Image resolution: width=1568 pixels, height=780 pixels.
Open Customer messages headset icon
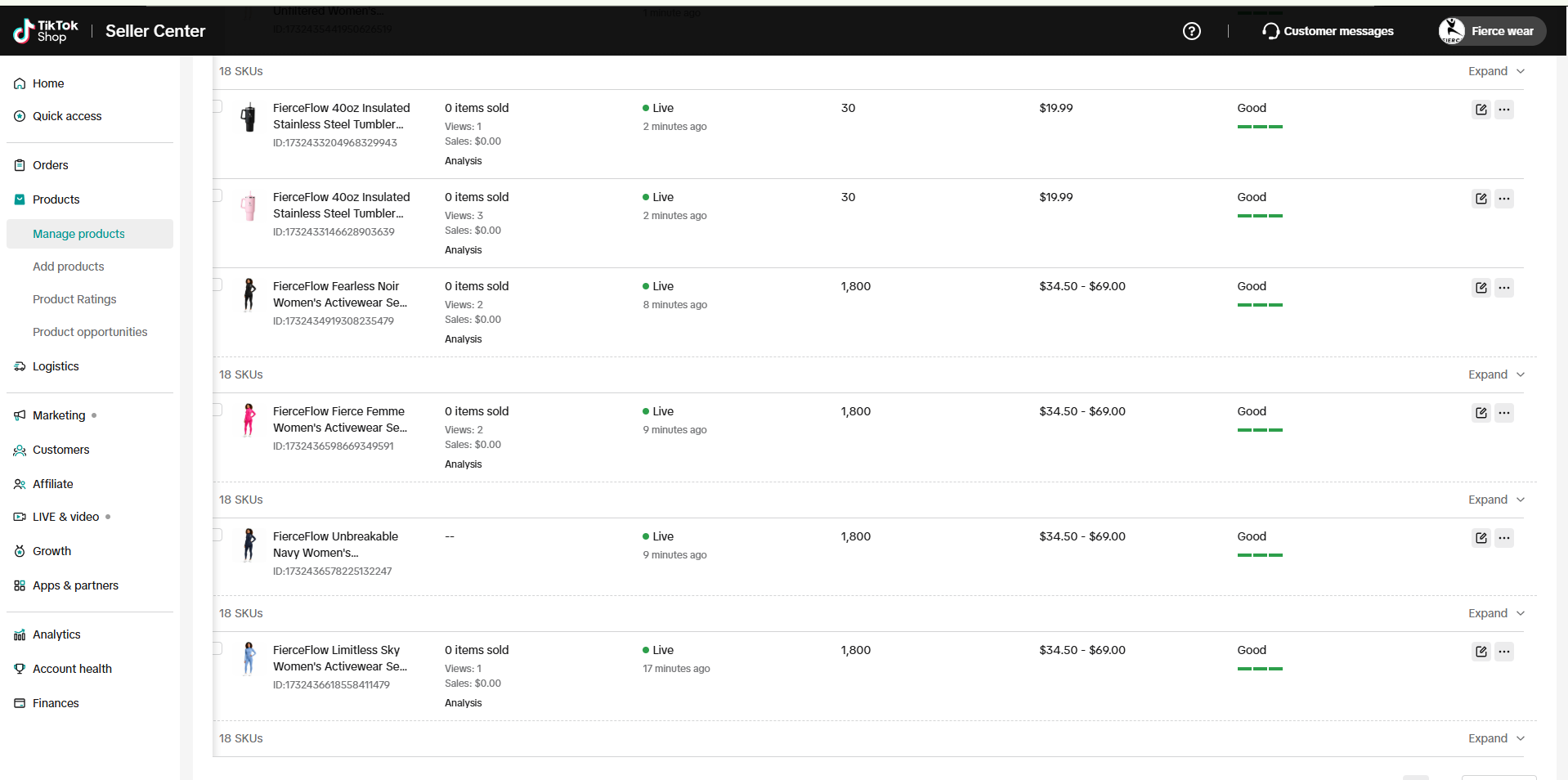coord(1270,31)
